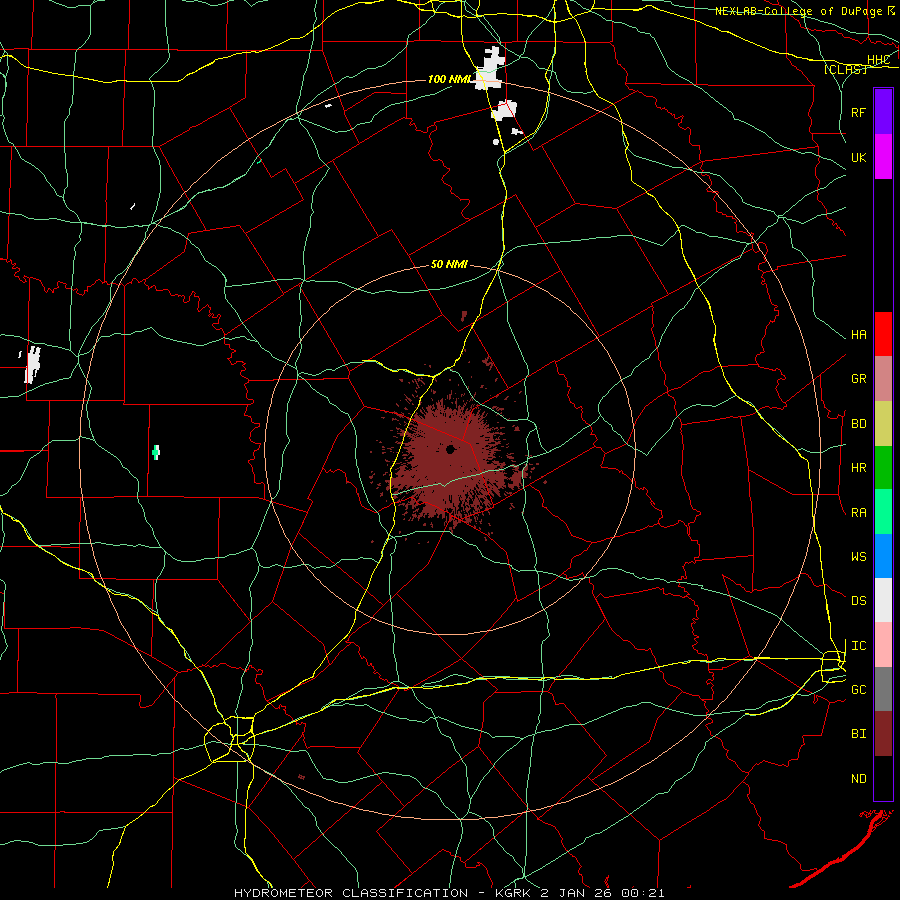The height and width of the screenshot is (900, 900).
Task: Click the "DS" legend label
Action: click(x=859, y=601)
